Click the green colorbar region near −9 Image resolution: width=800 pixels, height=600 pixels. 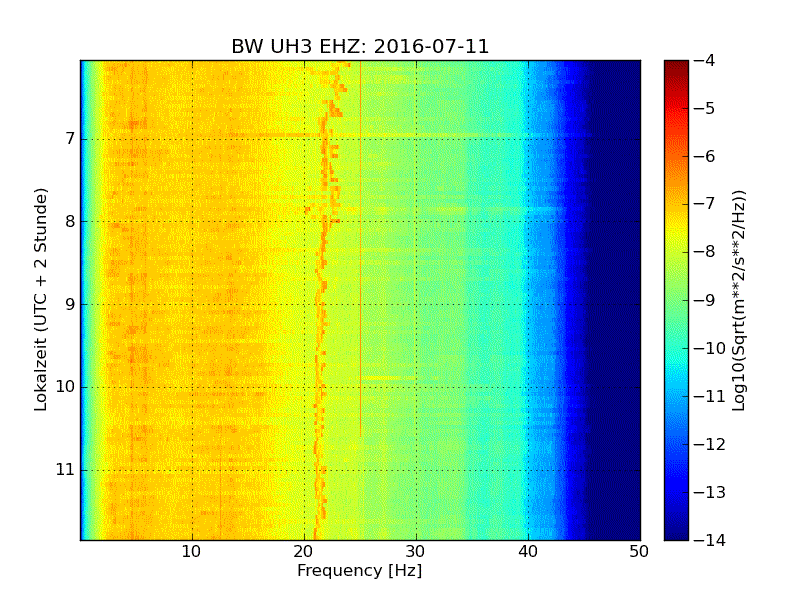point(676,300)
